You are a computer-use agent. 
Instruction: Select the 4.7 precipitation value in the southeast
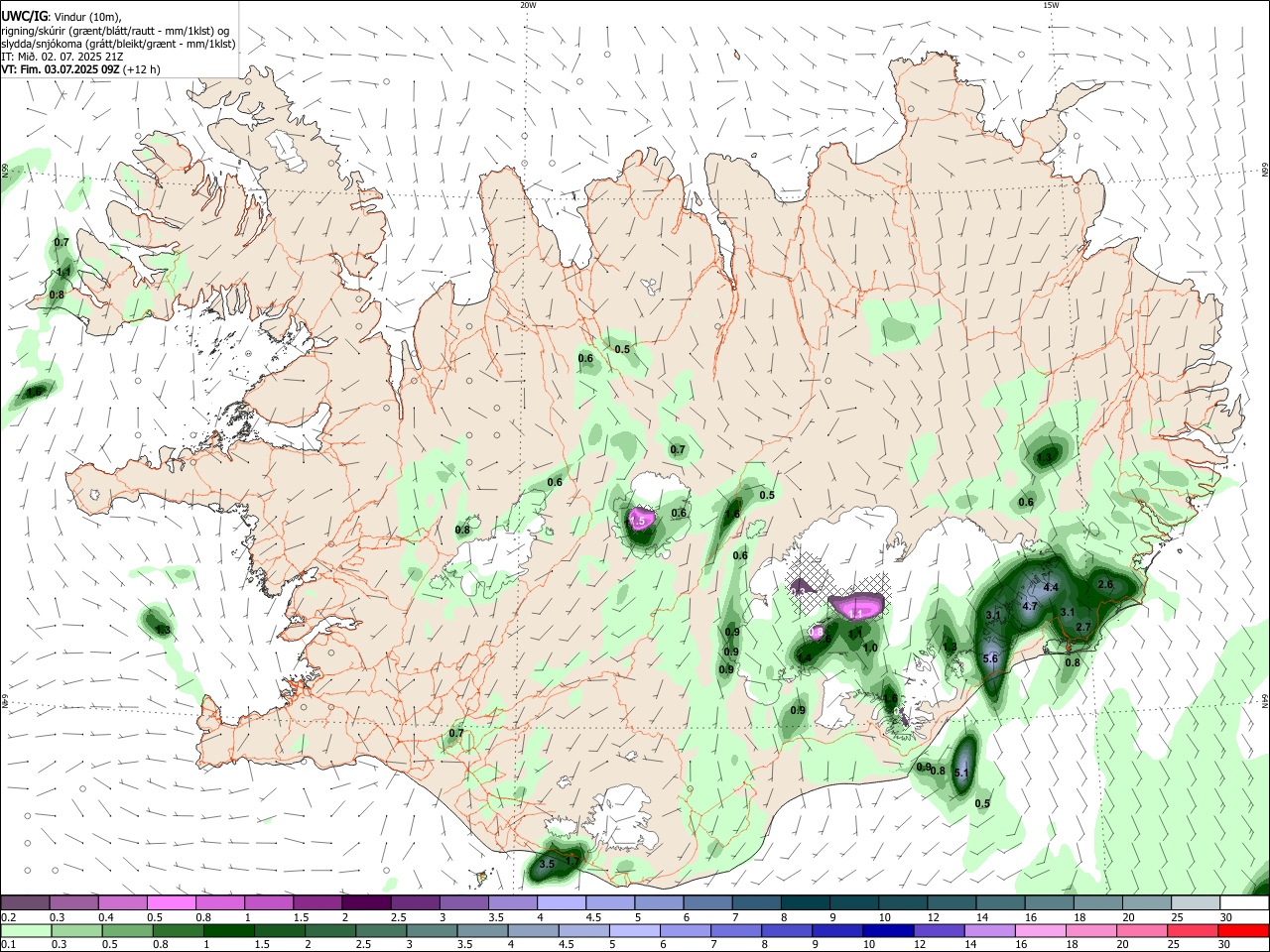[1030, 606]
